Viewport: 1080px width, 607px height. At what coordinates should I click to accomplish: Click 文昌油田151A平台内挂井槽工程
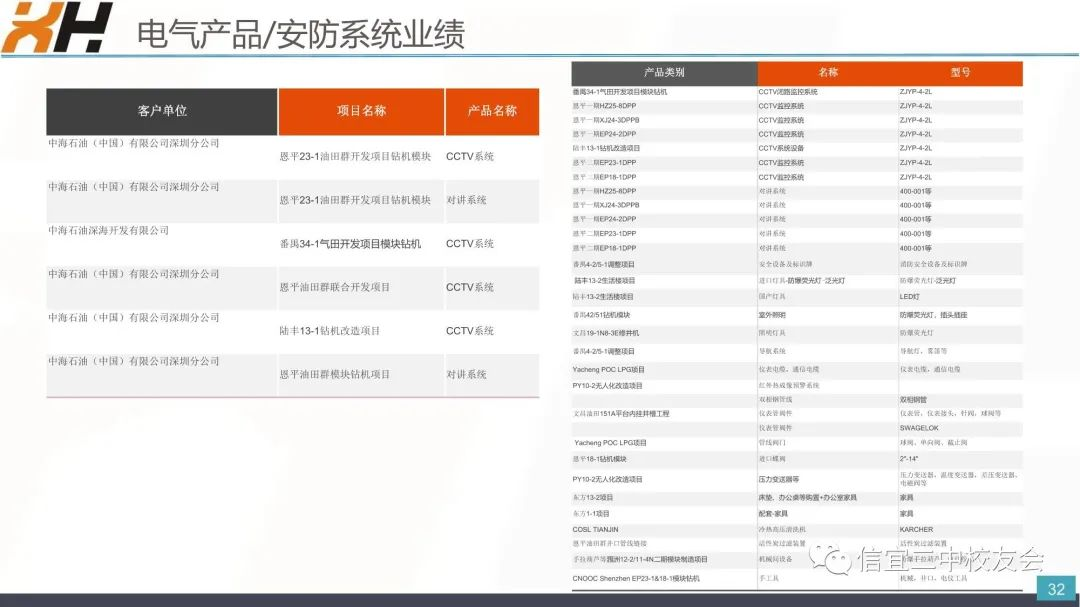621,414
